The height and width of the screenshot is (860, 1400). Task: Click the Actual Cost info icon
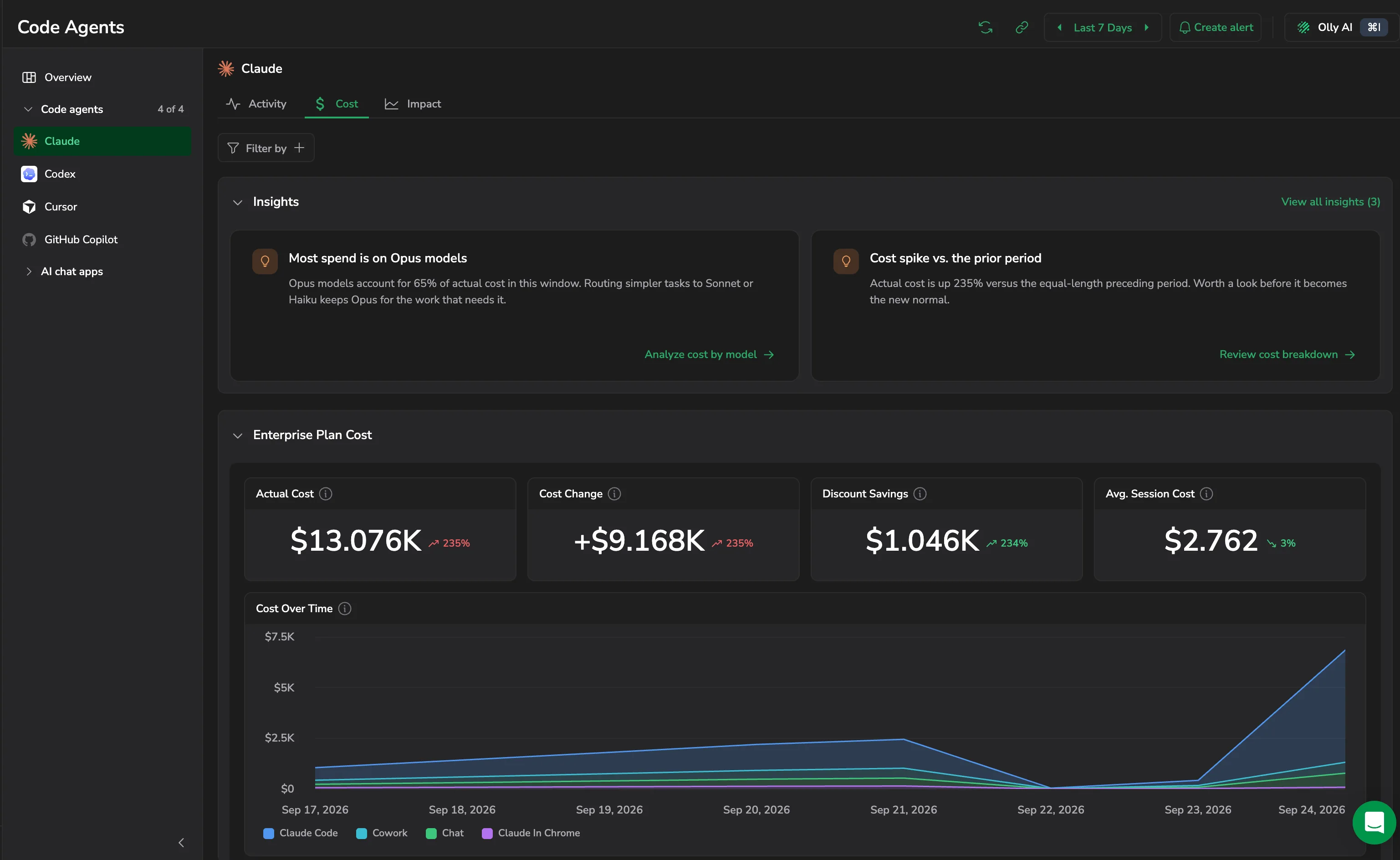[x=326, y=494]
